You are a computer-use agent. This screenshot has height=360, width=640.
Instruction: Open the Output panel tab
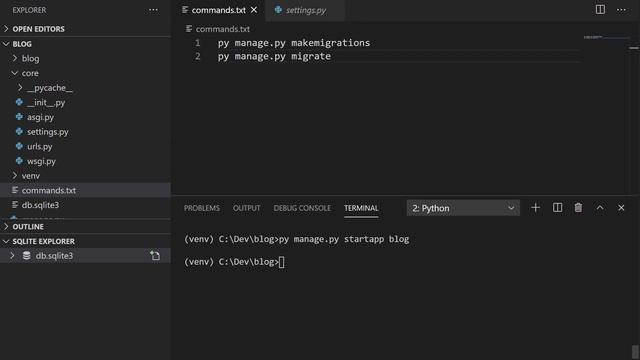click(x=247, y=208)
